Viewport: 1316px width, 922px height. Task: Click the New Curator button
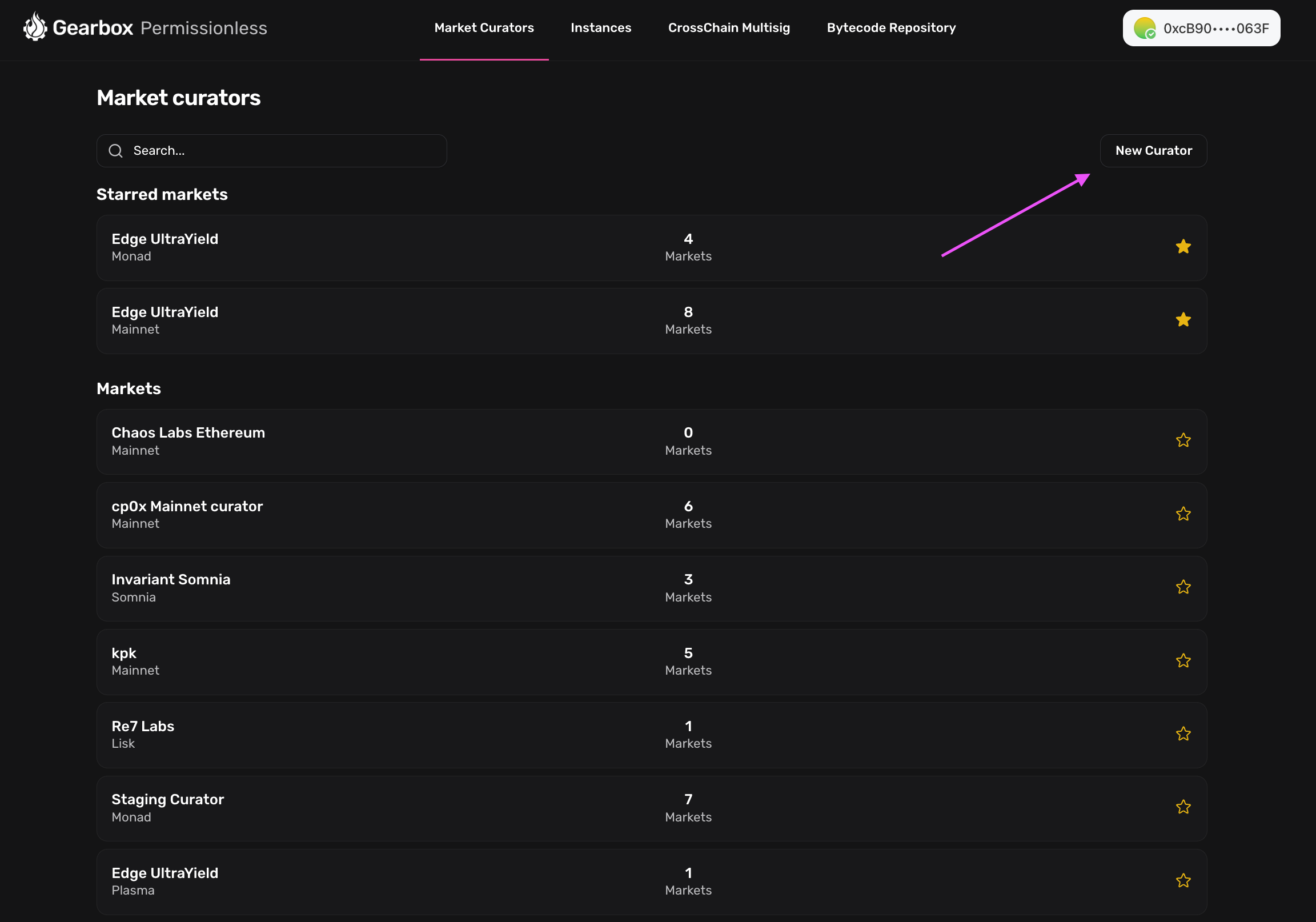click(x=1153, y=151)
